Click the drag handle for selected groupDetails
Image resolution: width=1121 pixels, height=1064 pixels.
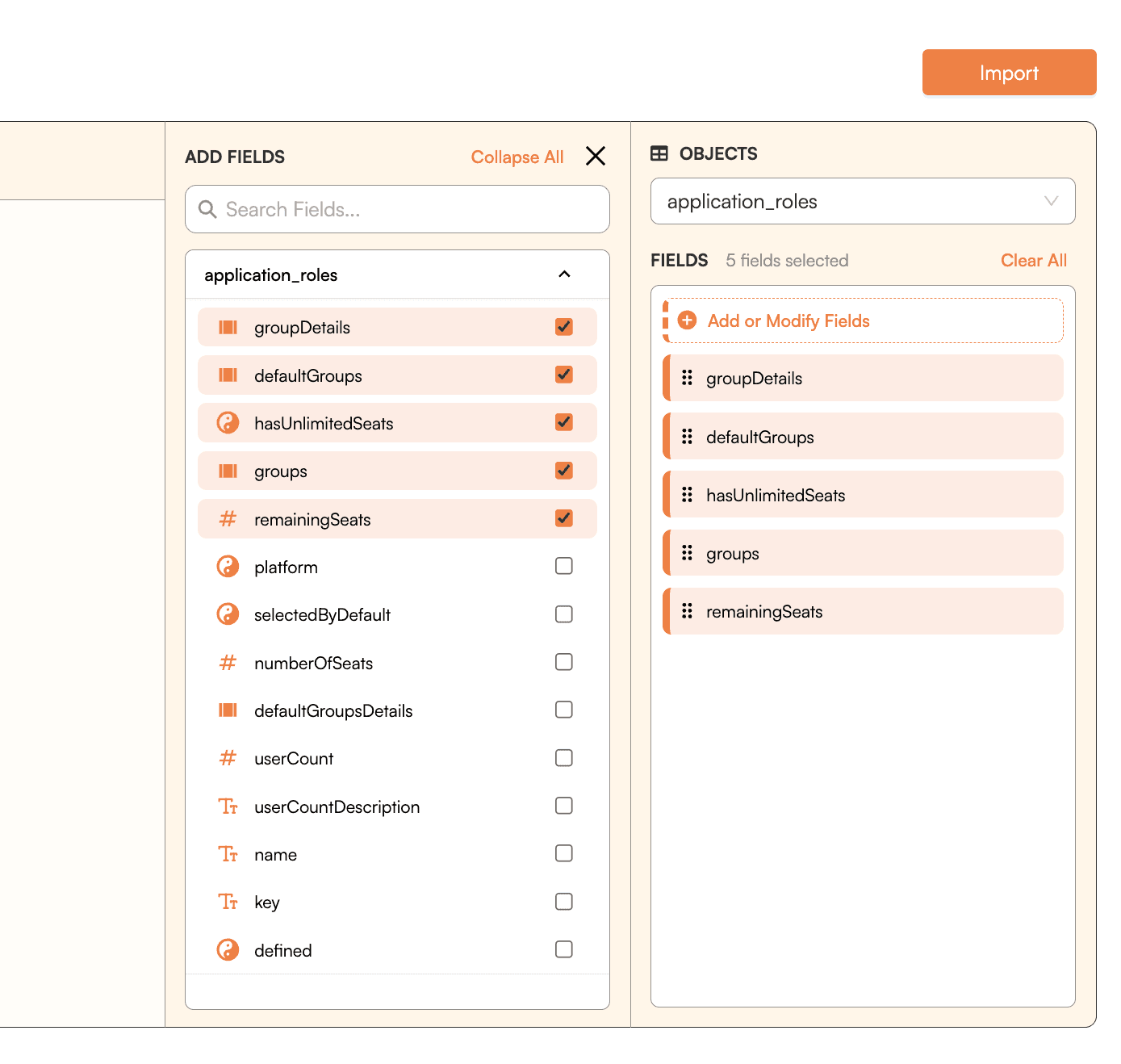click(687, 378)
